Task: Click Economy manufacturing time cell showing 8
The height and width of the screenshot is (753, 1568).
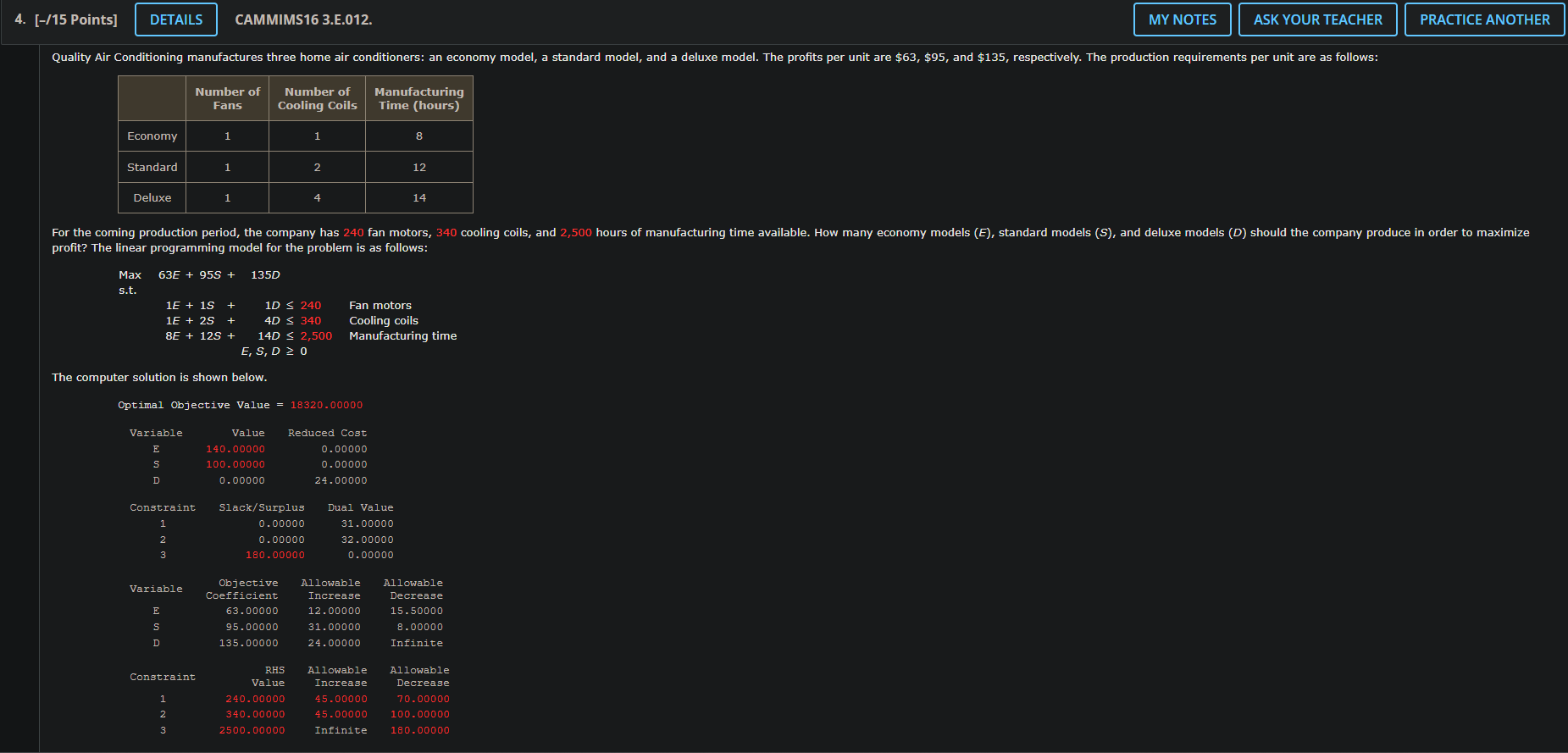Action: pyautogui.click(x=418, y=136)
